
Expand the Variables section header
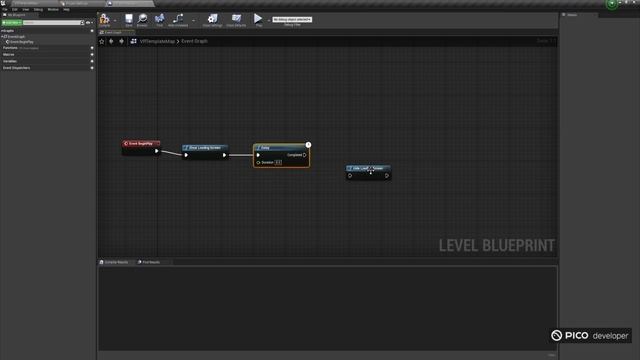tap(10, 61)
